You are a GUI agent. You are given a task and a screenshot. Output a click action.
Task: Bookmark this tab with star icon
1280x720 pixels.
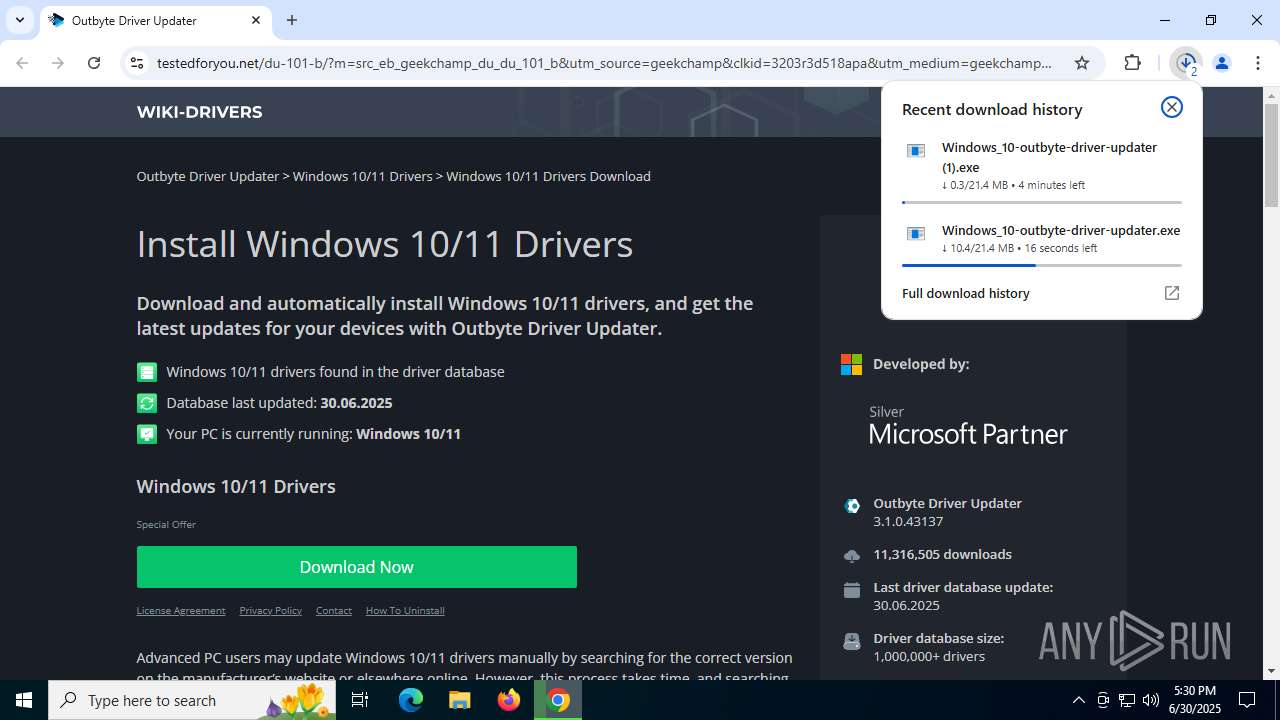click(1082, 63)
